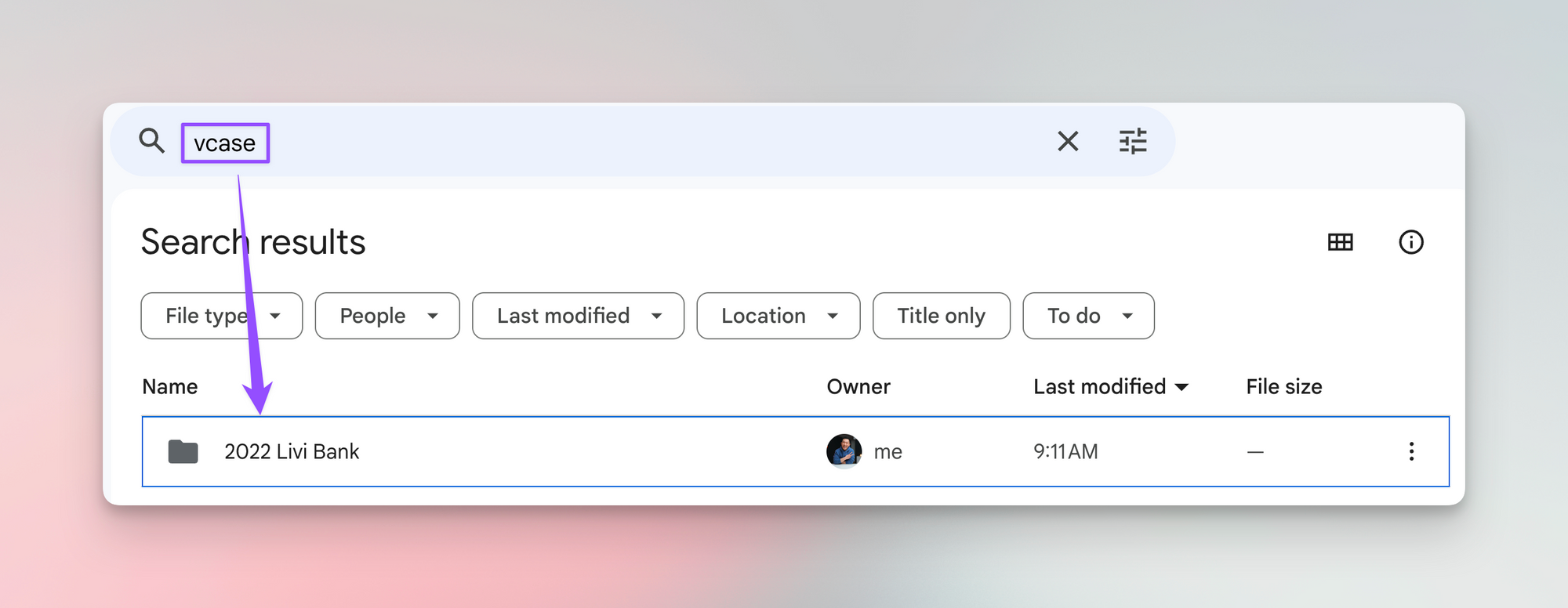Click the search magnifier icon
The width and height of the screenshot is (1568, 608).
(x=151, y=141)
